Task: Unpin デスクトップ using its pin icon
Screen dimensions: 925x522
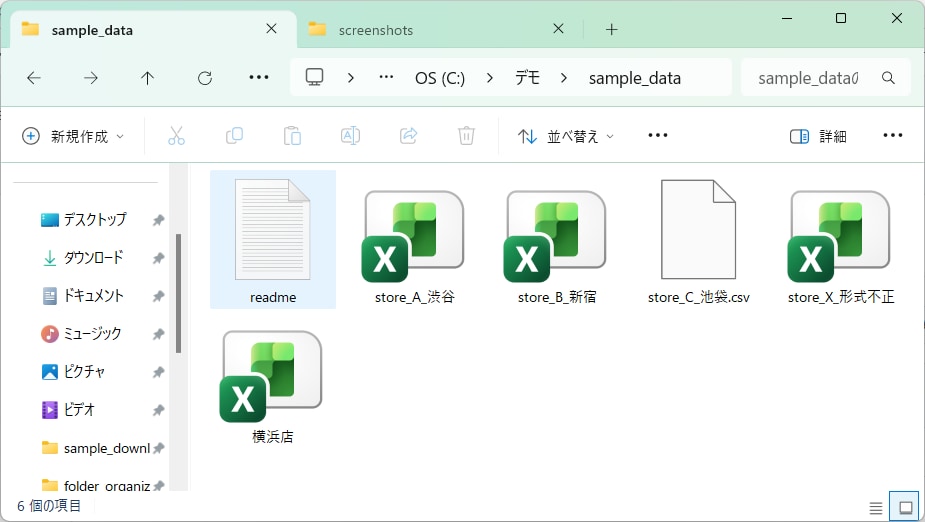Action: (x=158, y=220)
